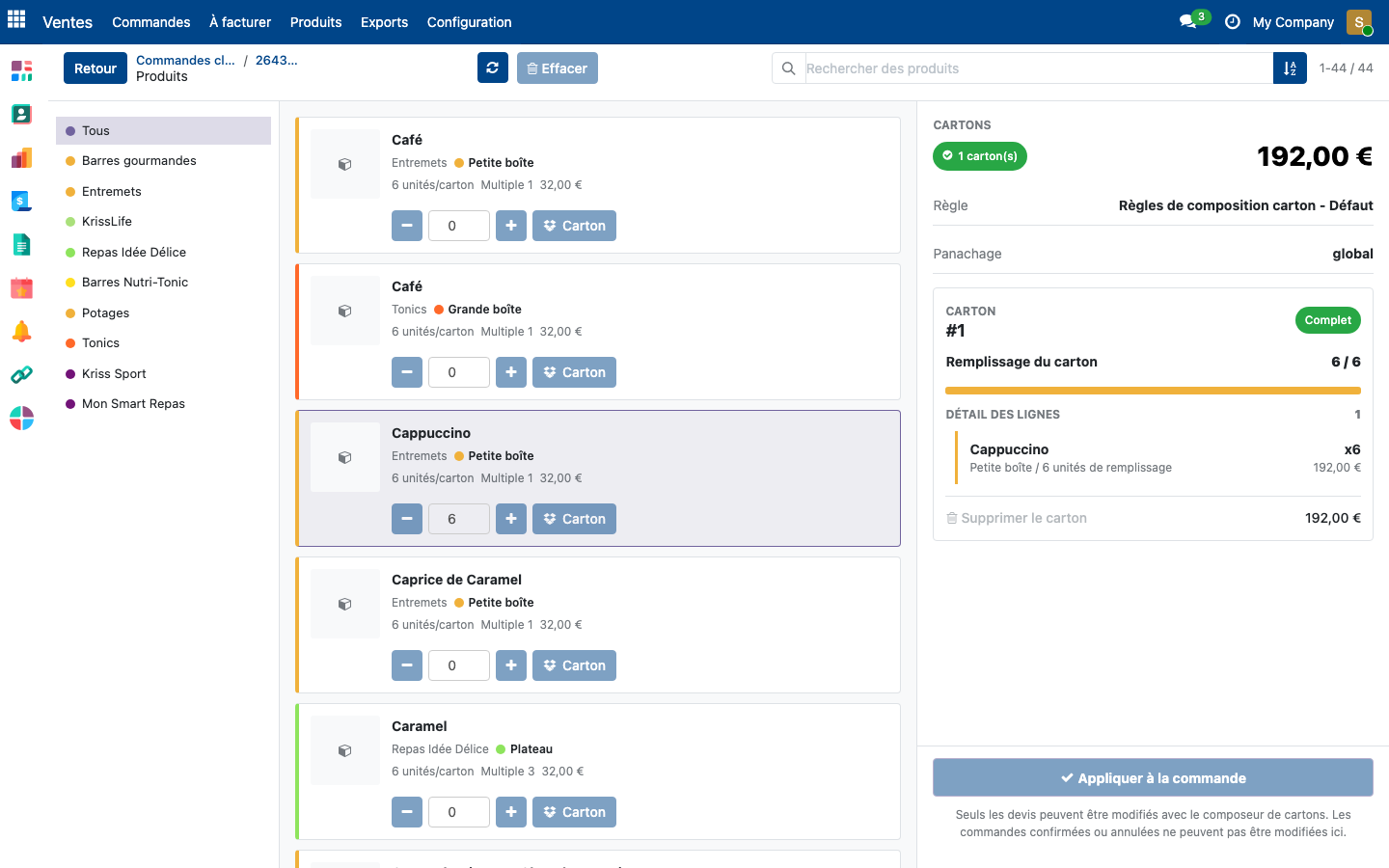Open the bell notifications app in sidebar
Screen dimensions: 1389x868
pyautogui.click(x=21, y=332)
